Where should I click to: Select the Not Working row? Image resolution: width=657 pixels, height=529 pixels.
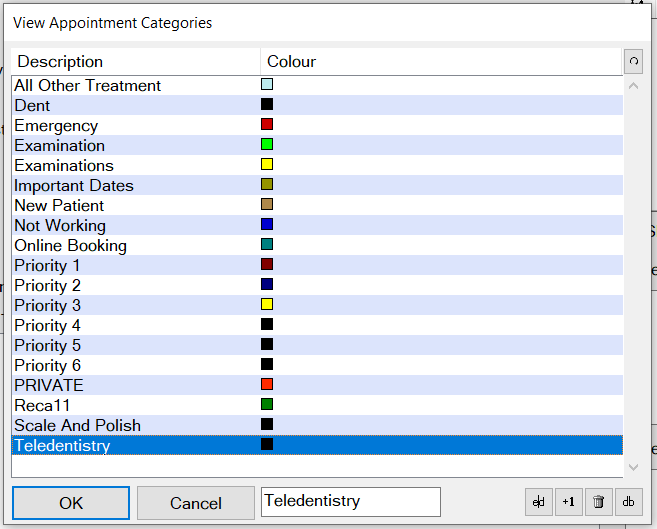coord(317,225)
